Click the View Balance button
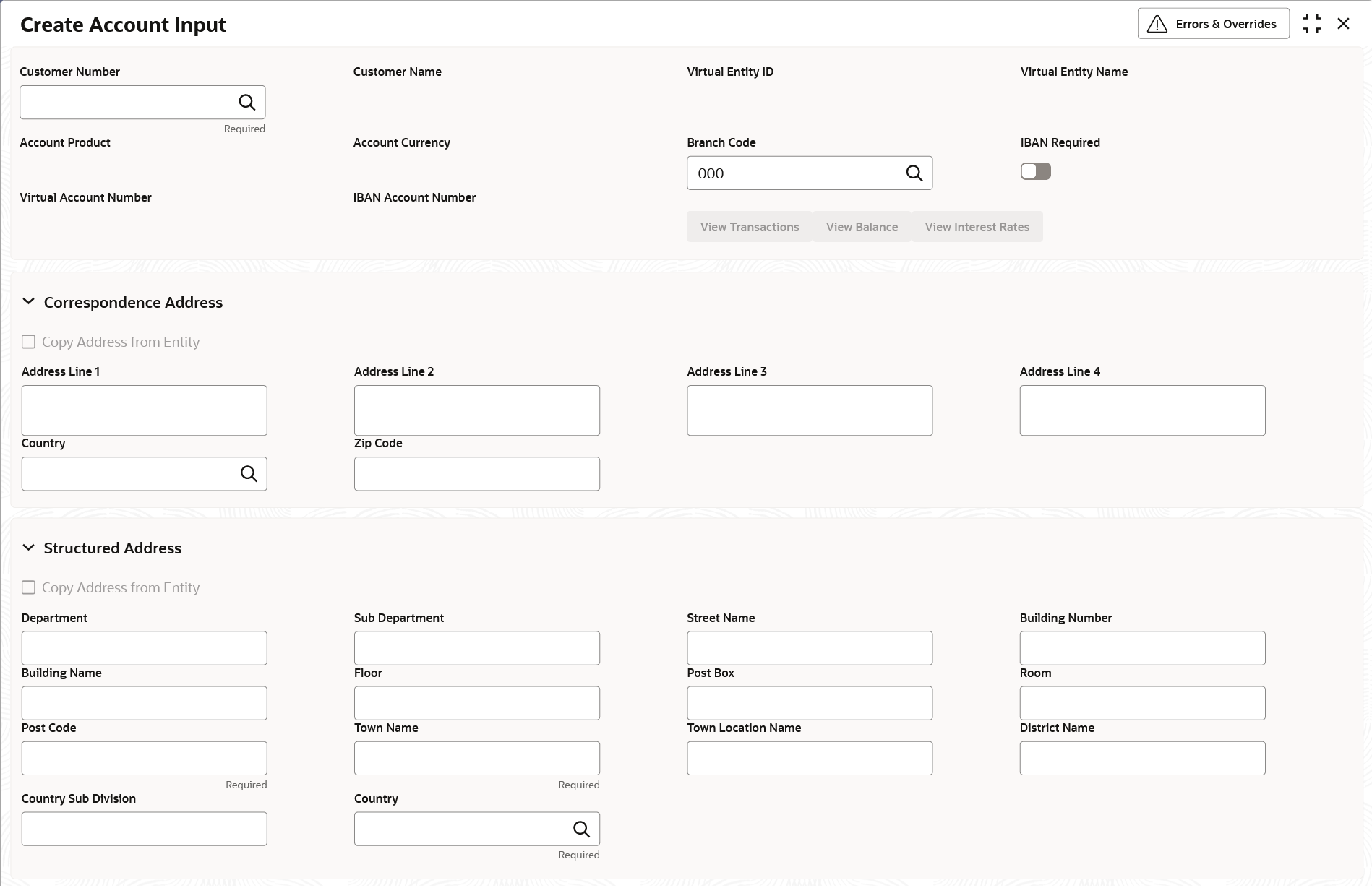The width and height of the screenshot is (1372, 888). click(x=862, y=227)
